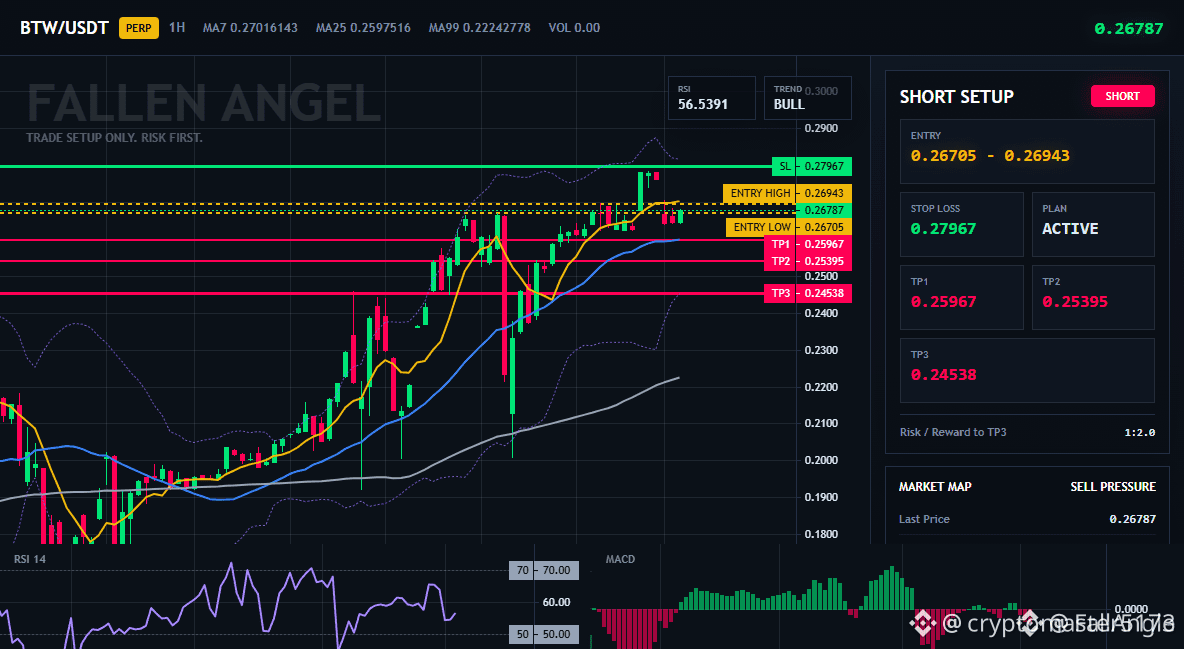Select the 1H timeframe label
The image size is (1184, 649).
(177, 28)
